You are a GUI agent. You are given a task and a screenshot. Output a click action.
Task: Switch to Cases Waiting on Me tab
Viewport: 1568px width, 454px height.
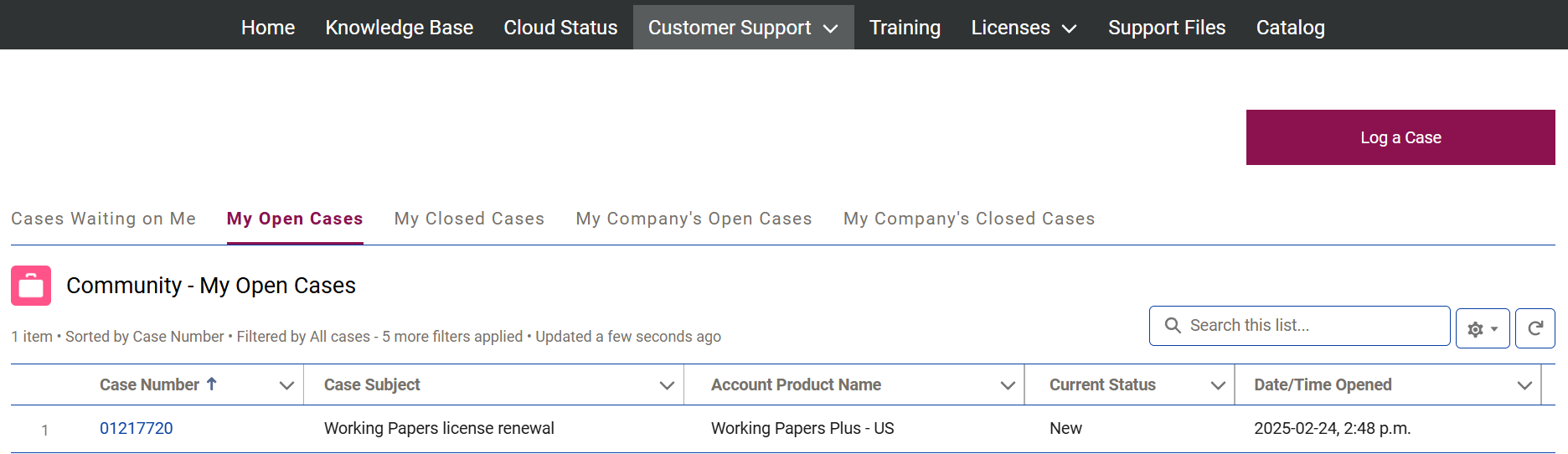103,219
